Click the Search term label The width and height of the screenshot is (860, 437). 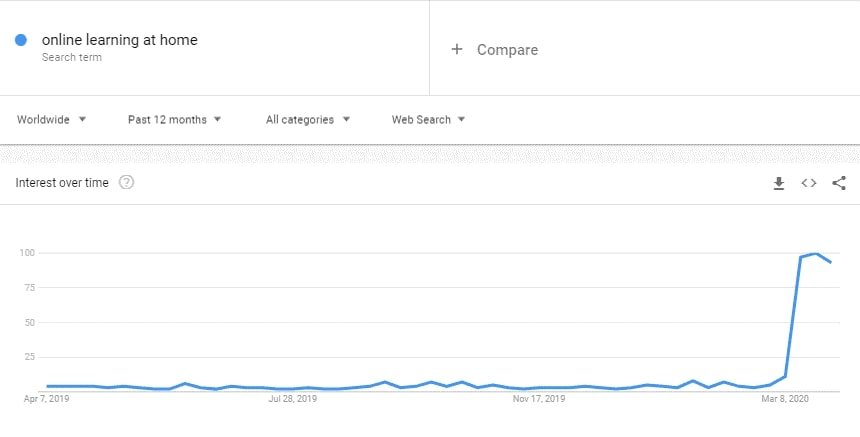pyautogui.click(x=72, y=57)
